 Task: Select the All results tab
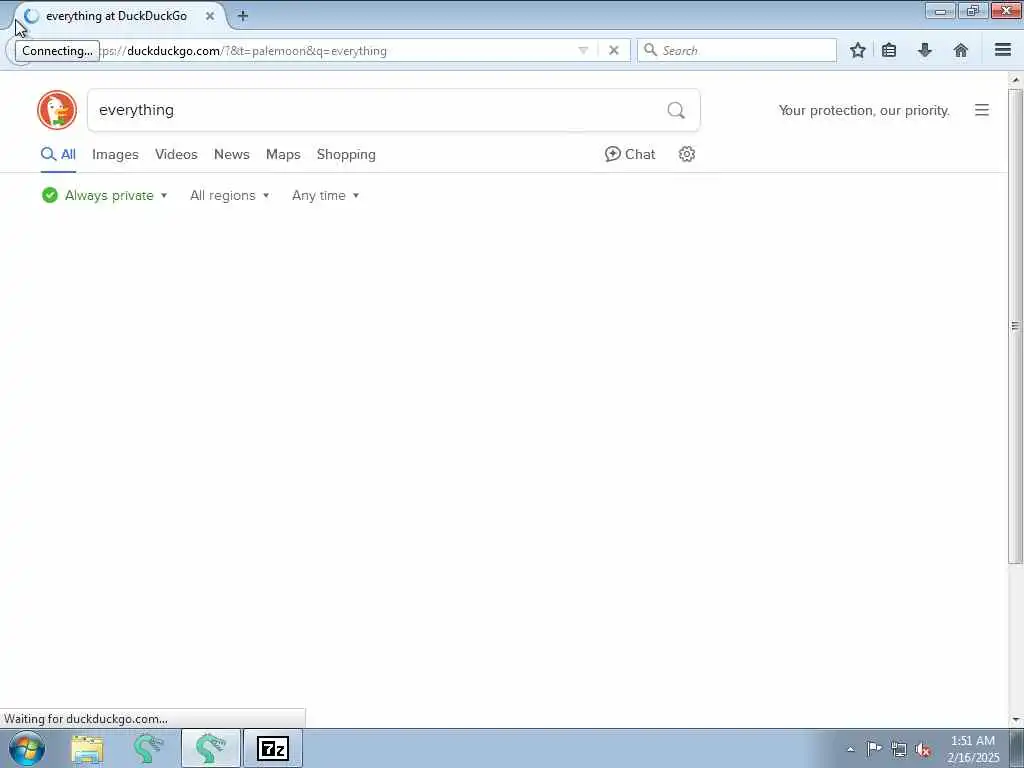[x=58, y=154]
